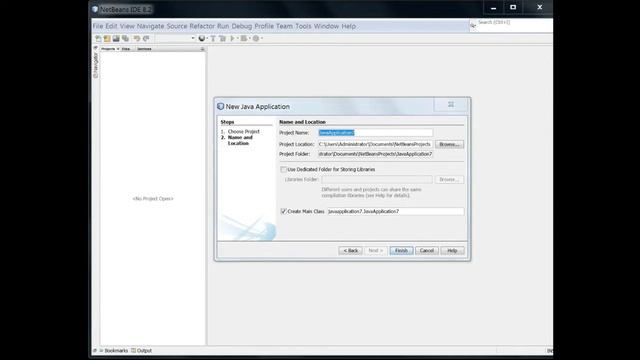Expand the browser globe dropdown arrow

click(207, 38)
